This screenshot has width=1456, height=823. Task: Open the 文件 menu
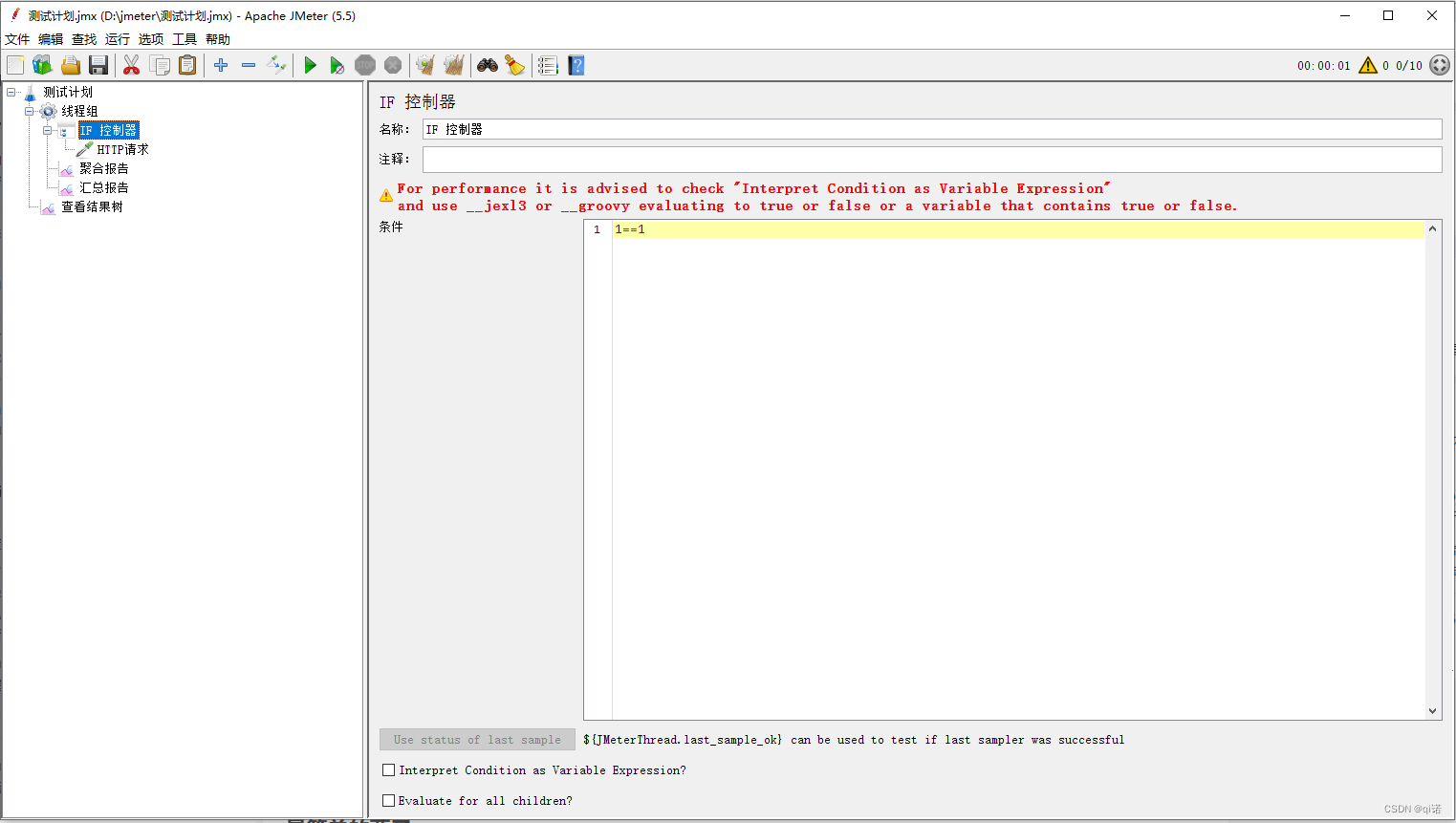point(17,39)
